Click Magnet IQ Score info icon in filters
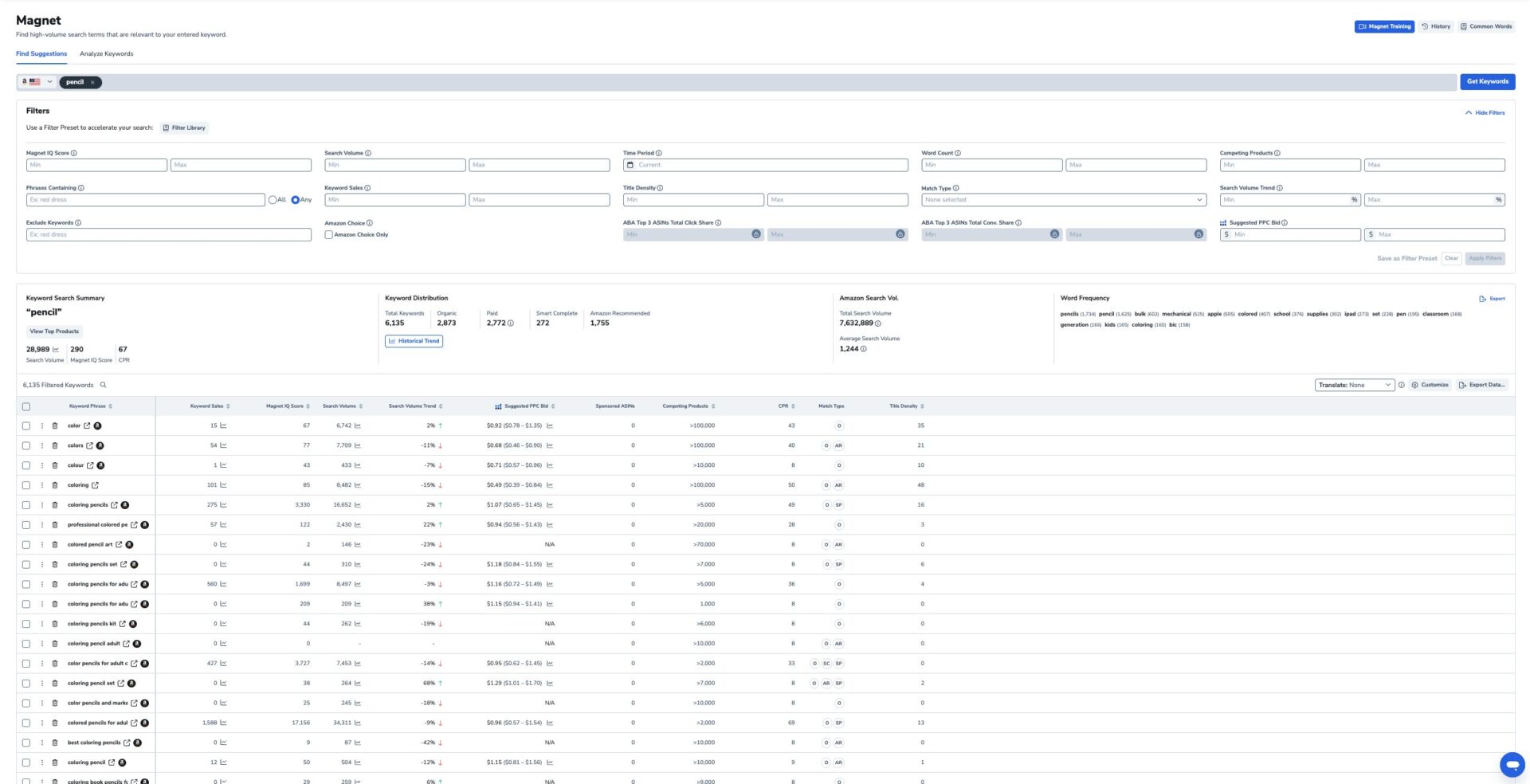The width and height of the screenshot is (1530, 784). point(74,153)
